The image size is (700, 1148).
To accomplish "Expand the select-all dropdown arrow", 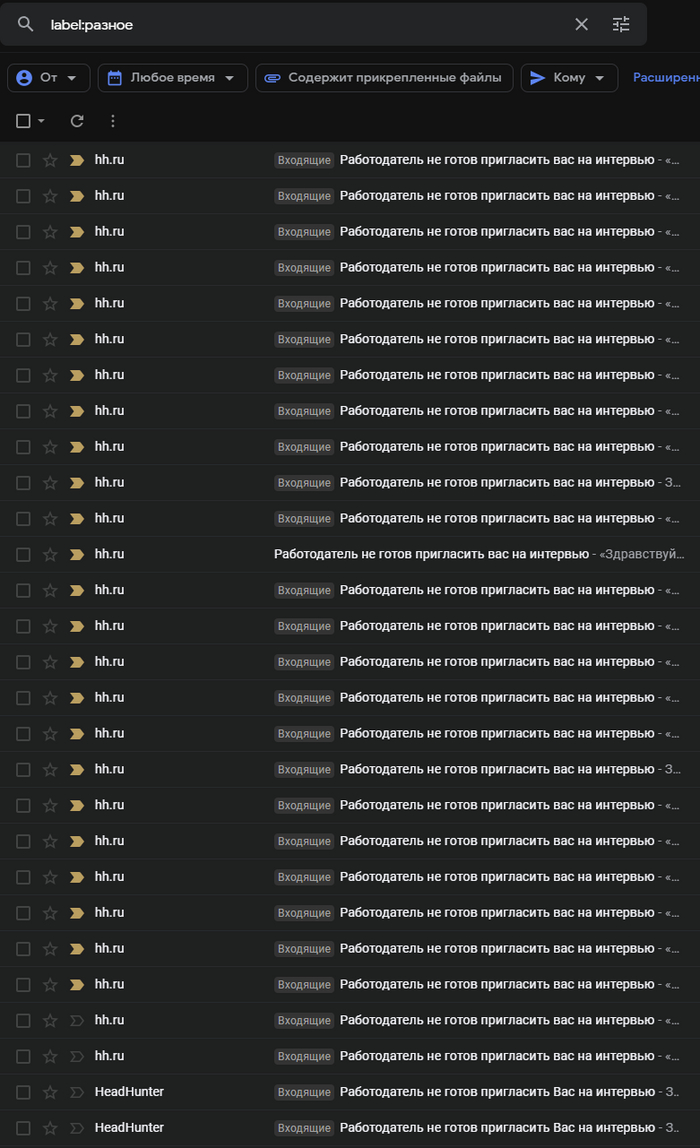I will point(41,121).
